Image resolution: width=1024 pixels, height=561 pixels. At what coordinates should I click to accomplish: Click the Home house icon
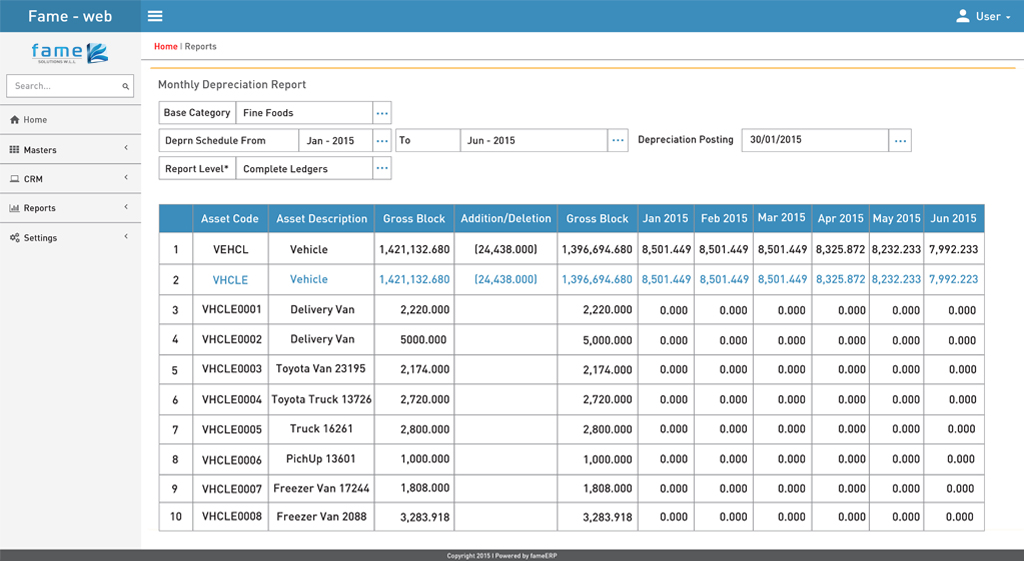click(14, 120)
